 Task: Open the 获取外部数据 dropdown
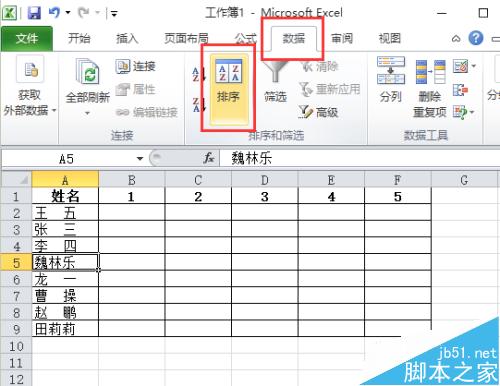(29, 87)
